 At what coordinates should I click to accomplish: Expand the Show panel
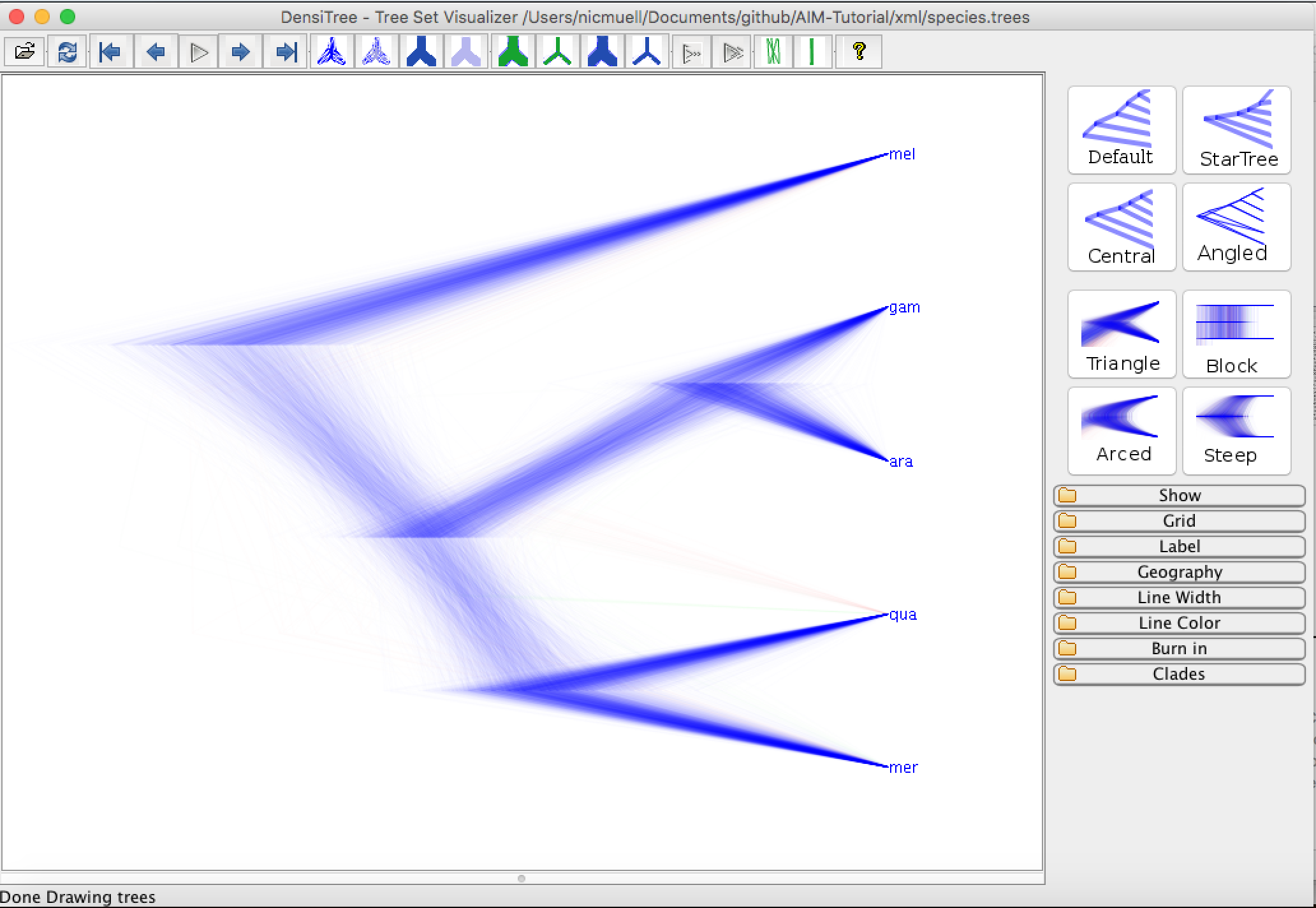click(x=1179, y=495)
